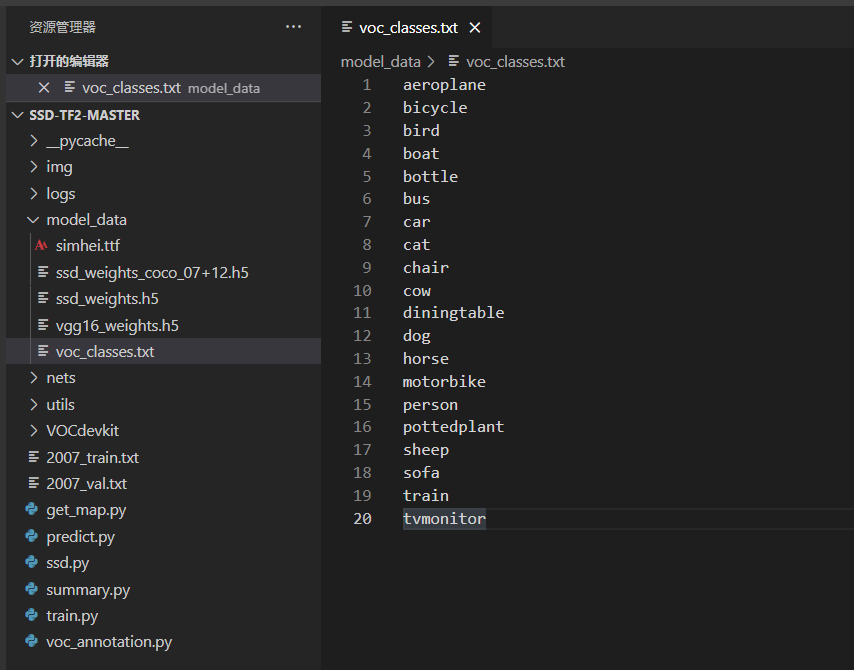Place the cursor on the tvmonitor line
This screenshot has height=670, width=854.
444,519
